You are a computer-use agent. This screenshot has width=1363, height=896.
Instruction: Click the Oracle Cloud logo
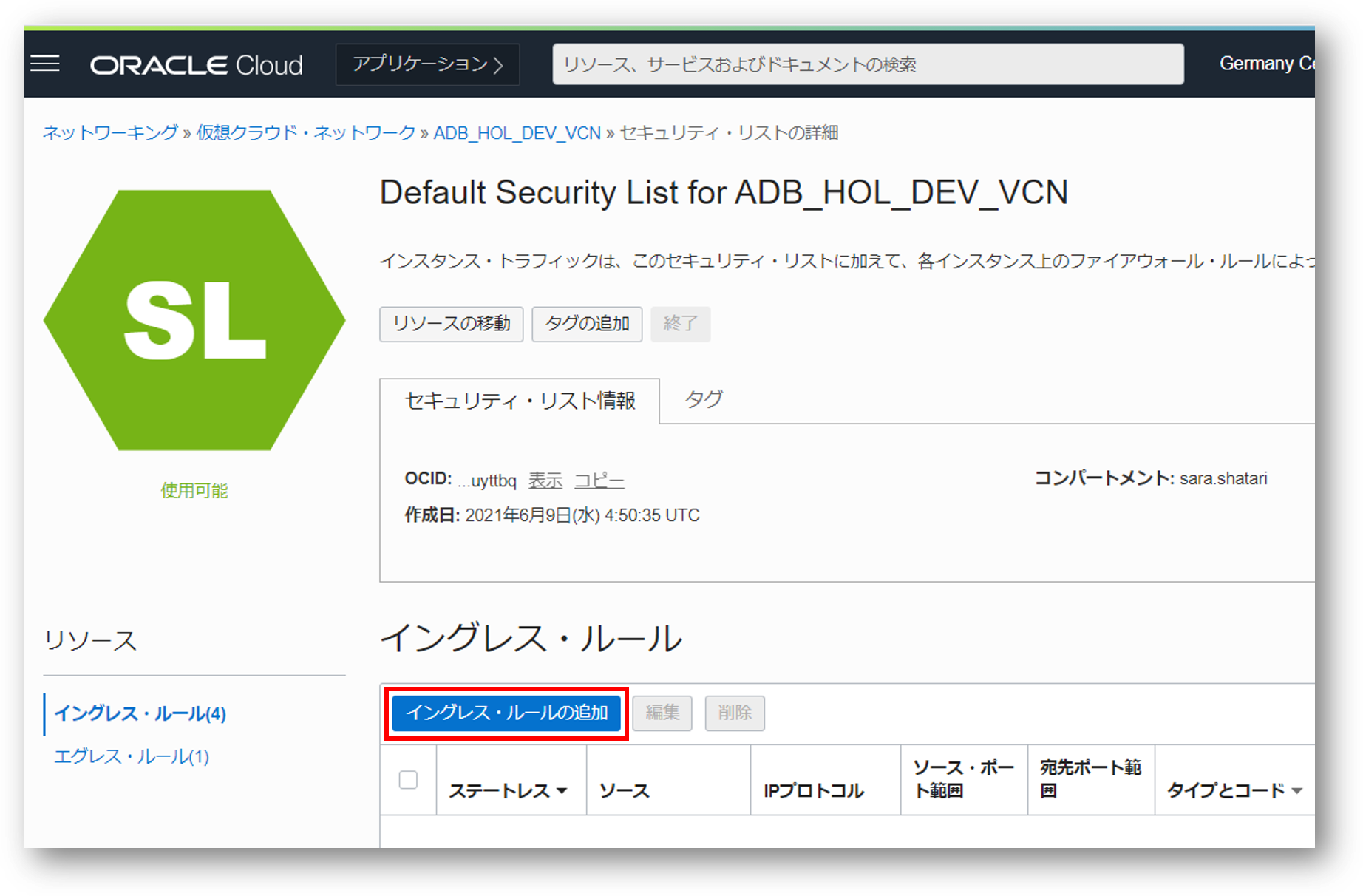(196, 65)
